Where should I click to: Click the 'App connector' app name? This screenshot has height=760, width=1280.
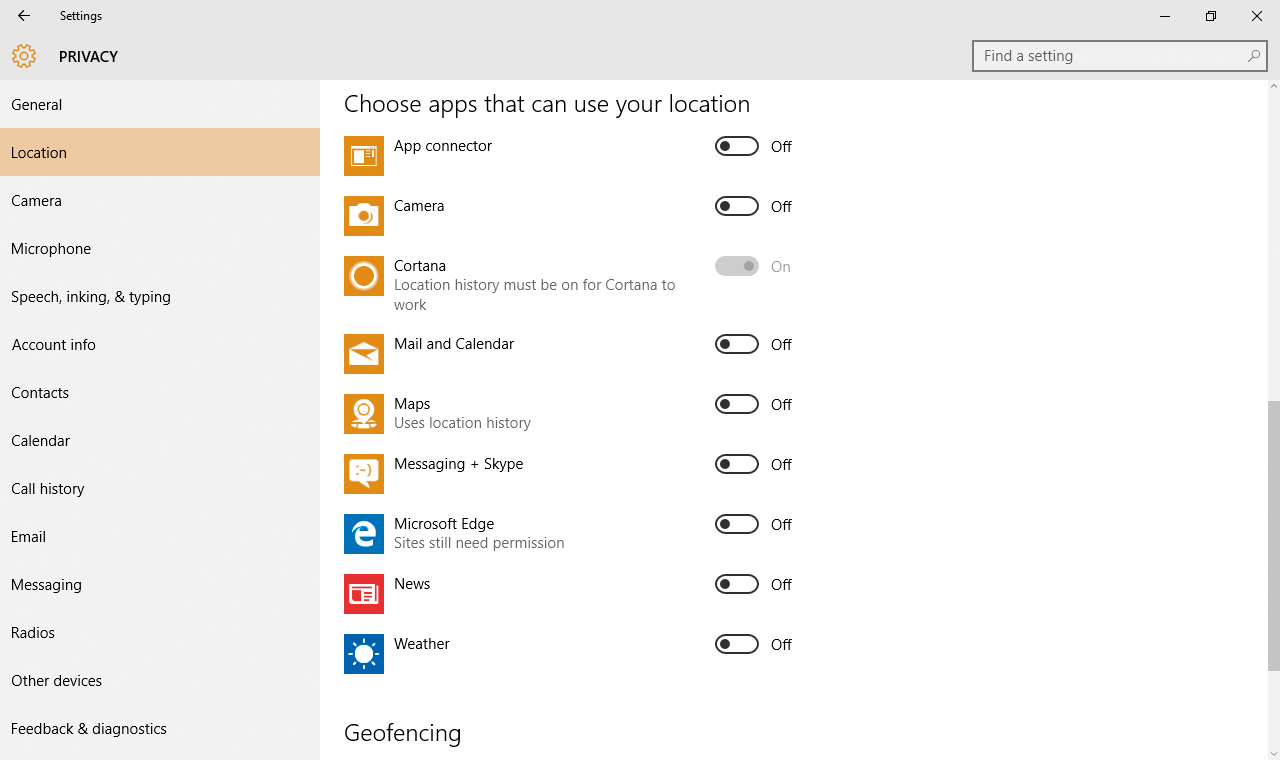(443, 146)
